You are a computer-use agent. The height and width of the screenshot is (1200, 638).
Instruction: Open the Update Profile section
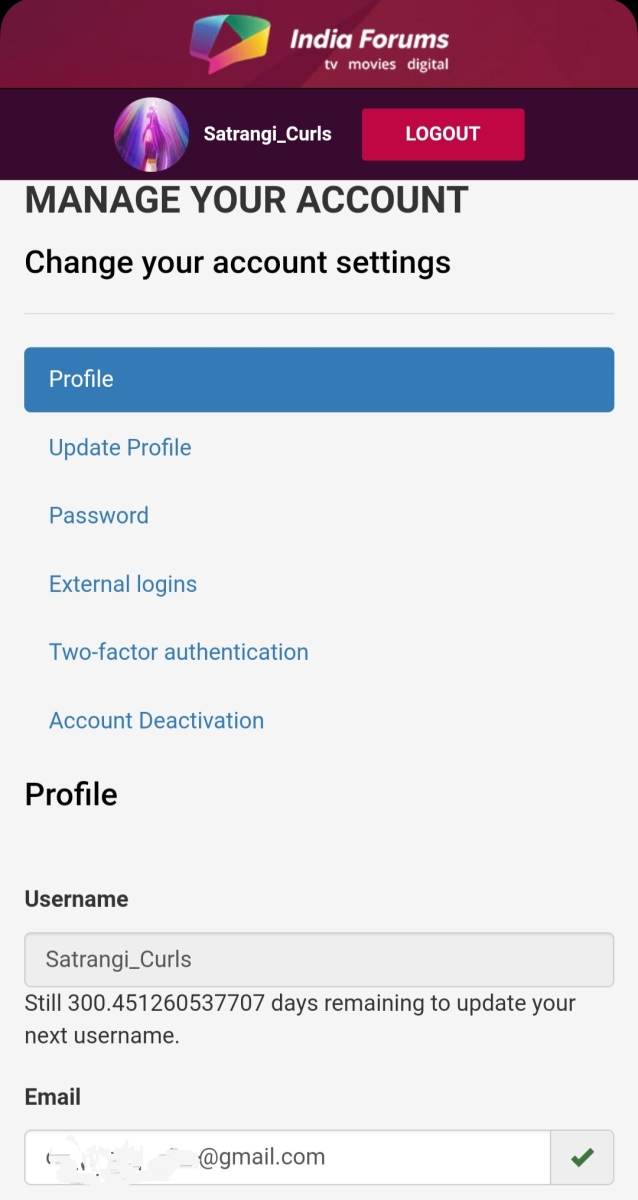coord(120,447)
